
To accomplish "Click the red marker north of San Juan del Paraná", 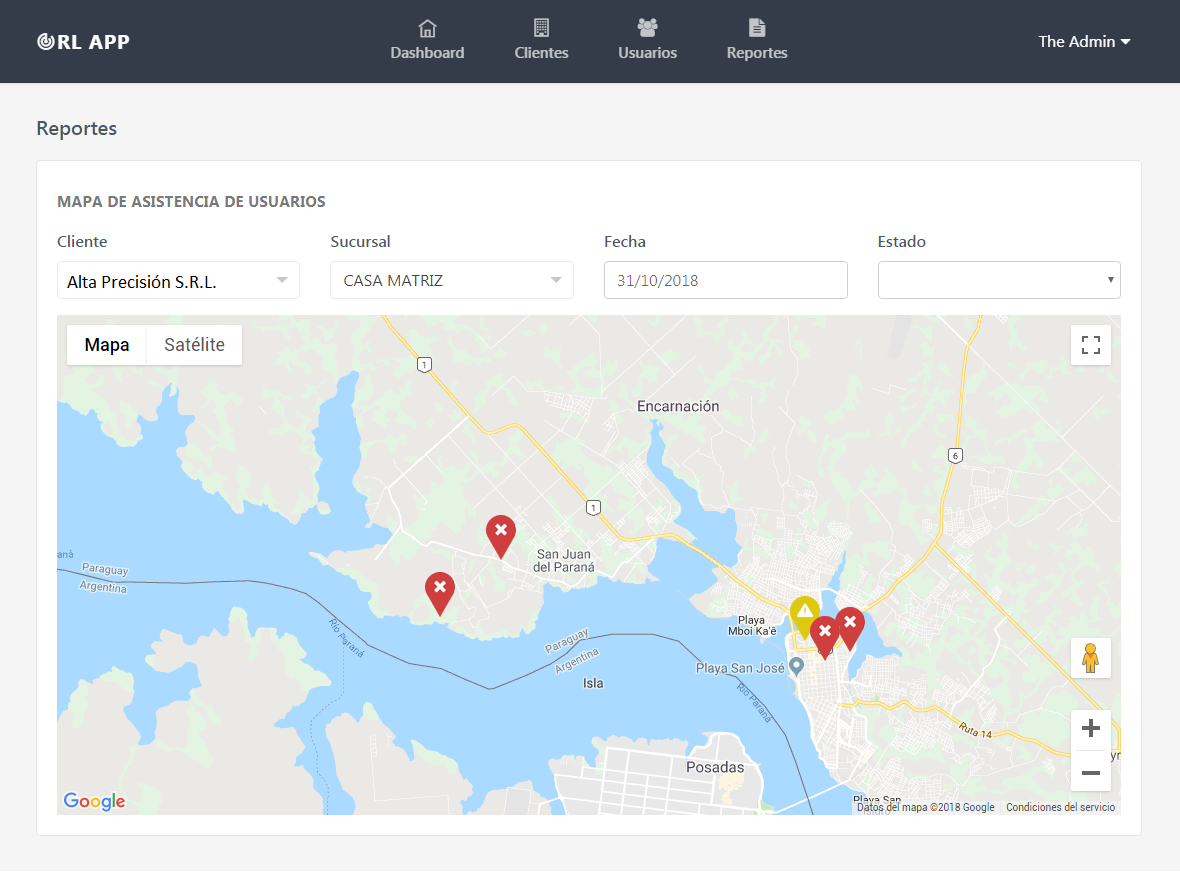I will pos(500,535).
